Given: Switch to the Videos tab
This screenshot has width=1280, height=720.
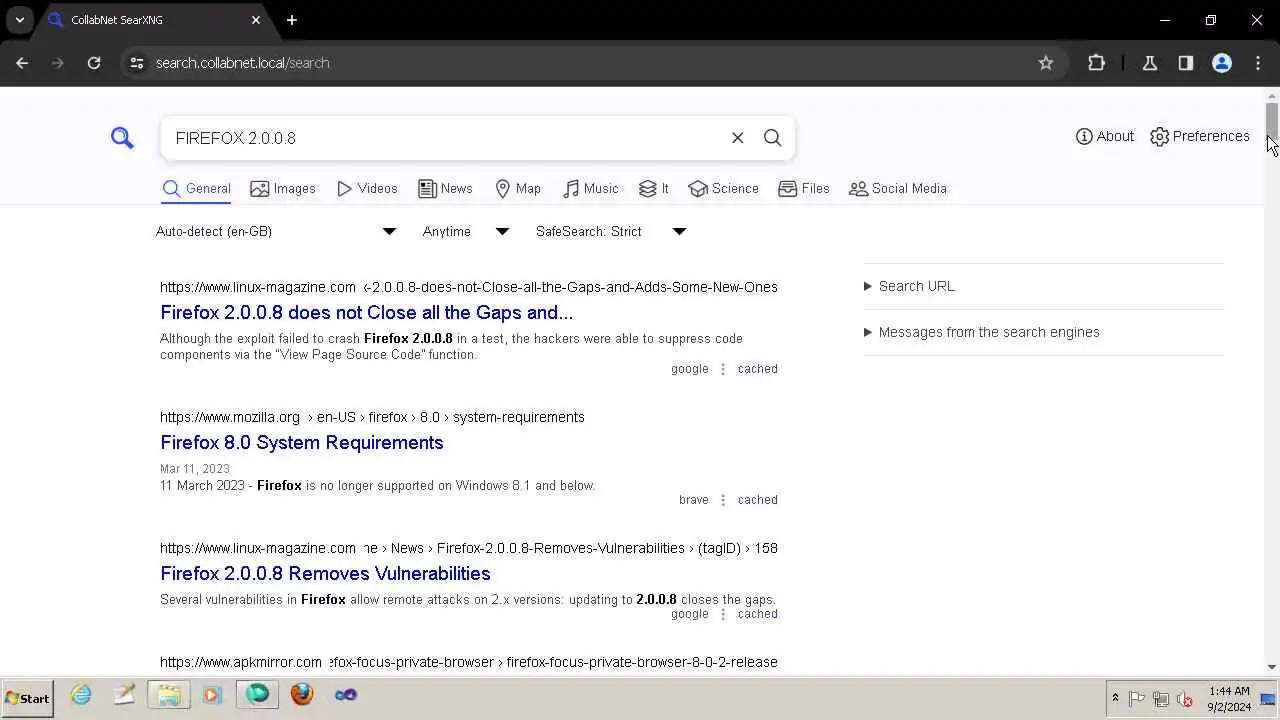Looking at the screenshot, I should point(367,188).
